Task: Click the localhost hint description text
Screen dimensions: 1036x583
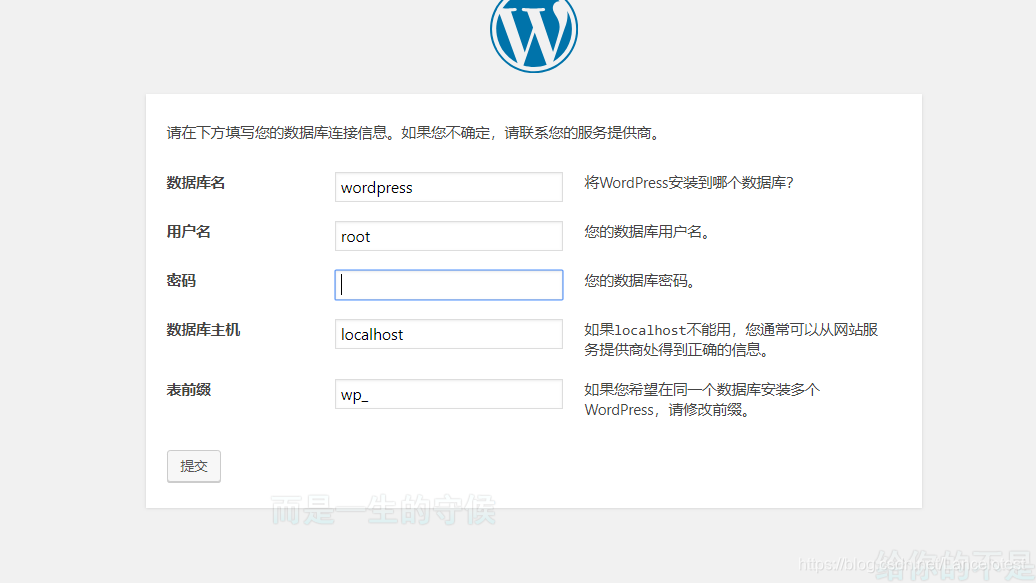Action: pyautogui.click(x=731, y=340)
